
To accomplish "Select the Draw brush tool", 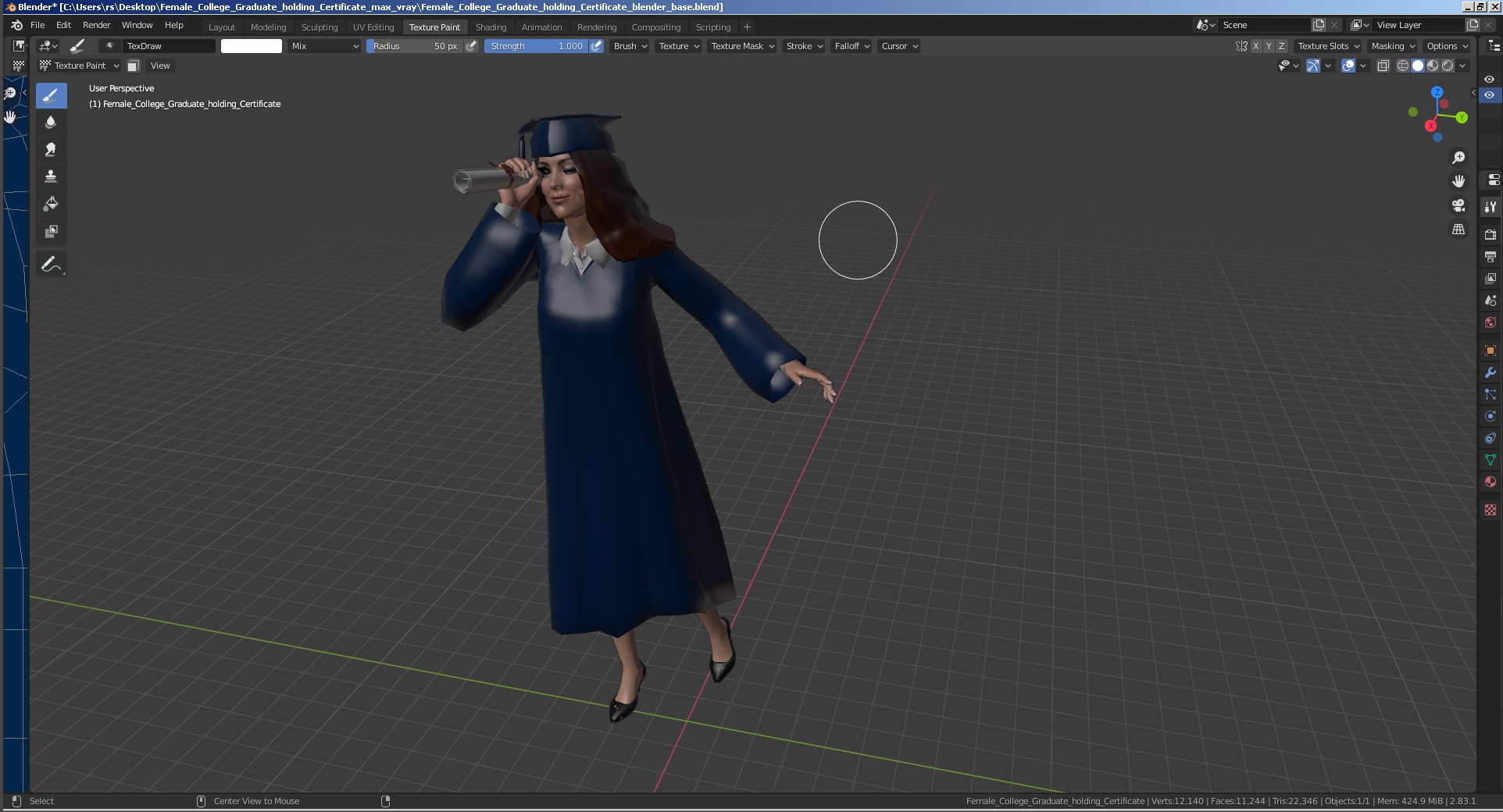I will point(51,96).
